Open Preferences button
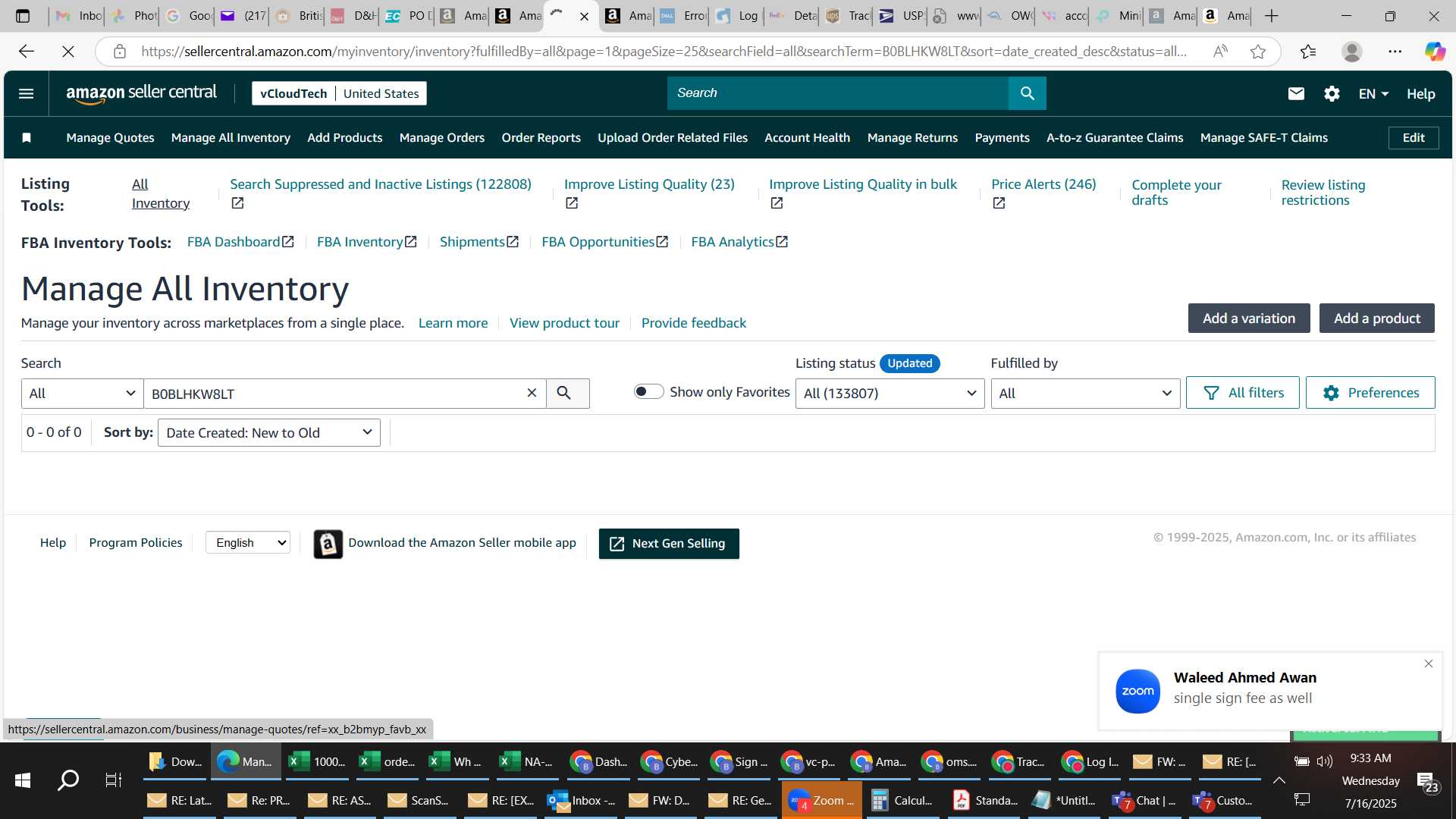Image resolution: width=1456 pixels, height=819 pixels. coord(1370,393)
